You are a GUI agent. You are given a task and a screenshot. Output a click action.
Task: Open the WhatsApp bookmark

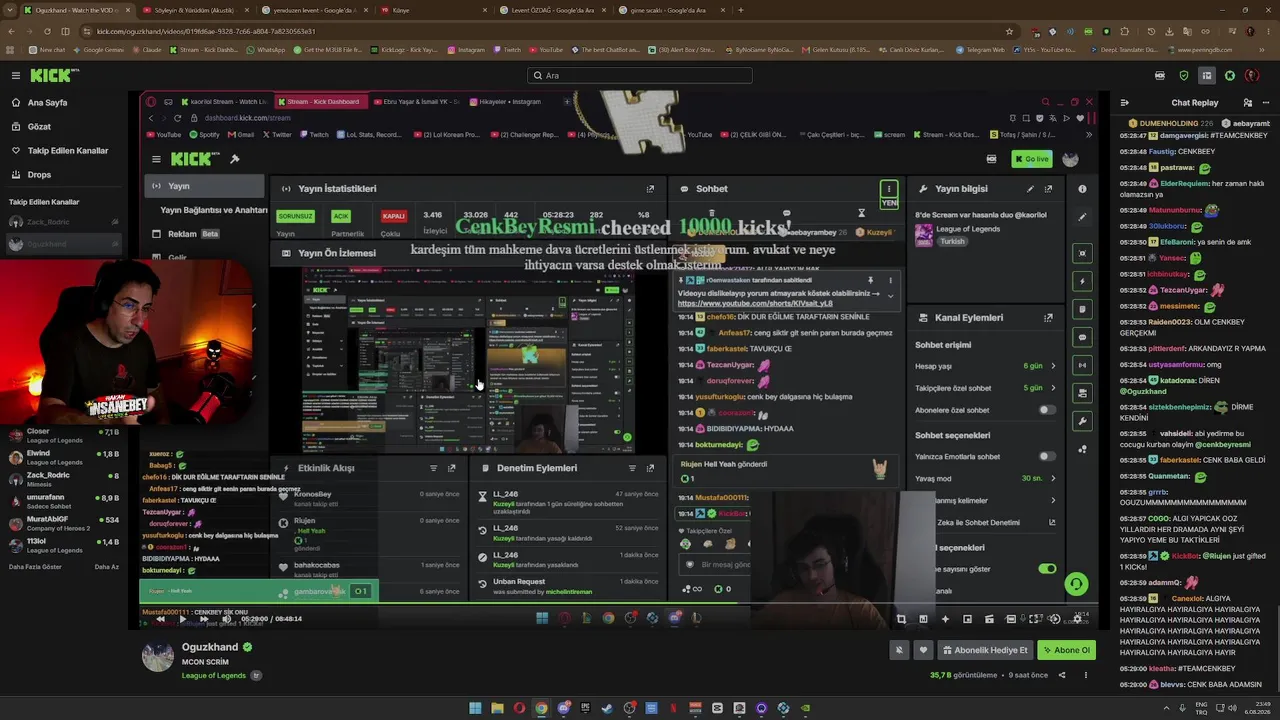265,50
